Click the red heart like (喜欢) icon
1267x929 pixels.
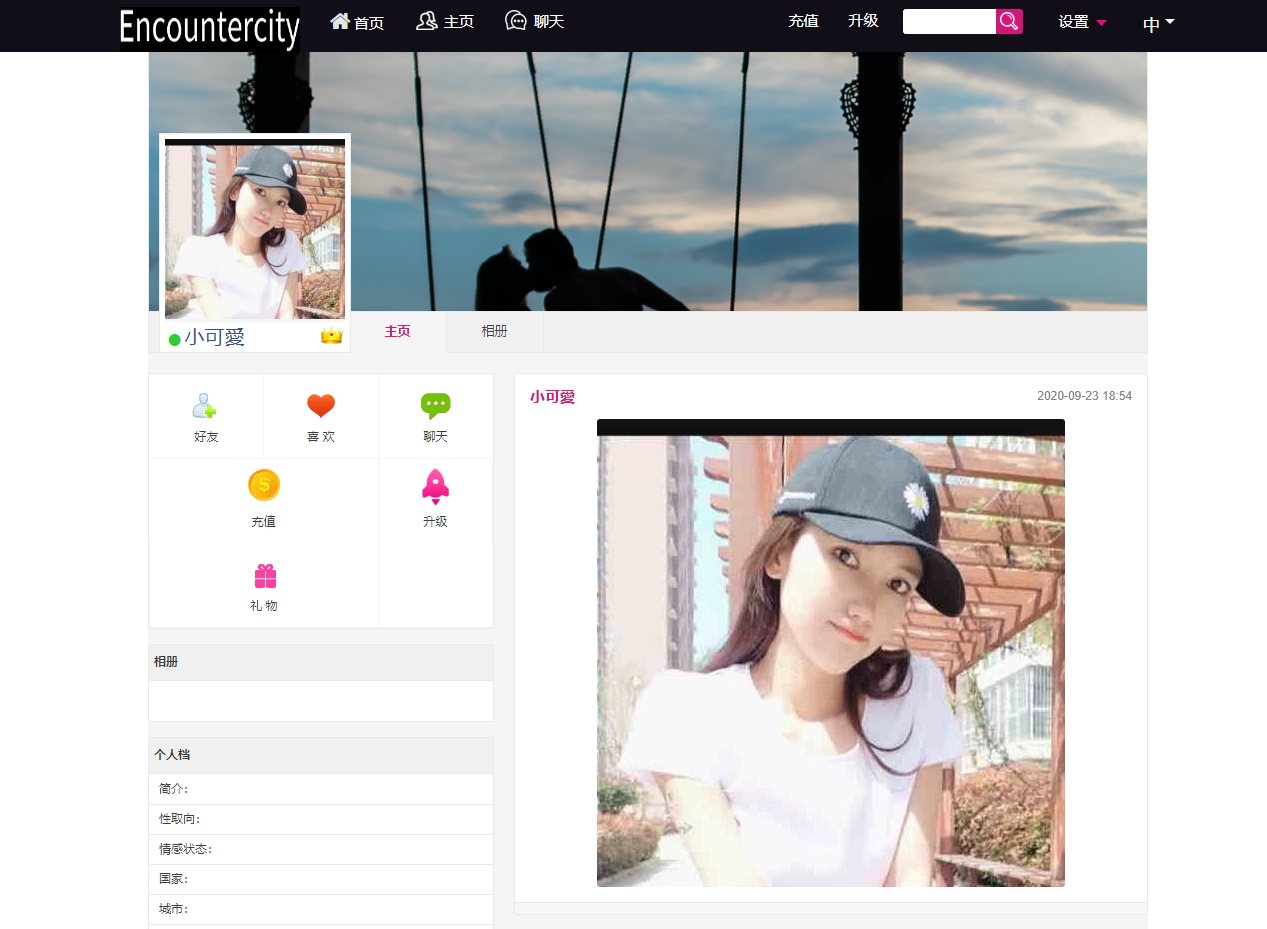[320, 406]
